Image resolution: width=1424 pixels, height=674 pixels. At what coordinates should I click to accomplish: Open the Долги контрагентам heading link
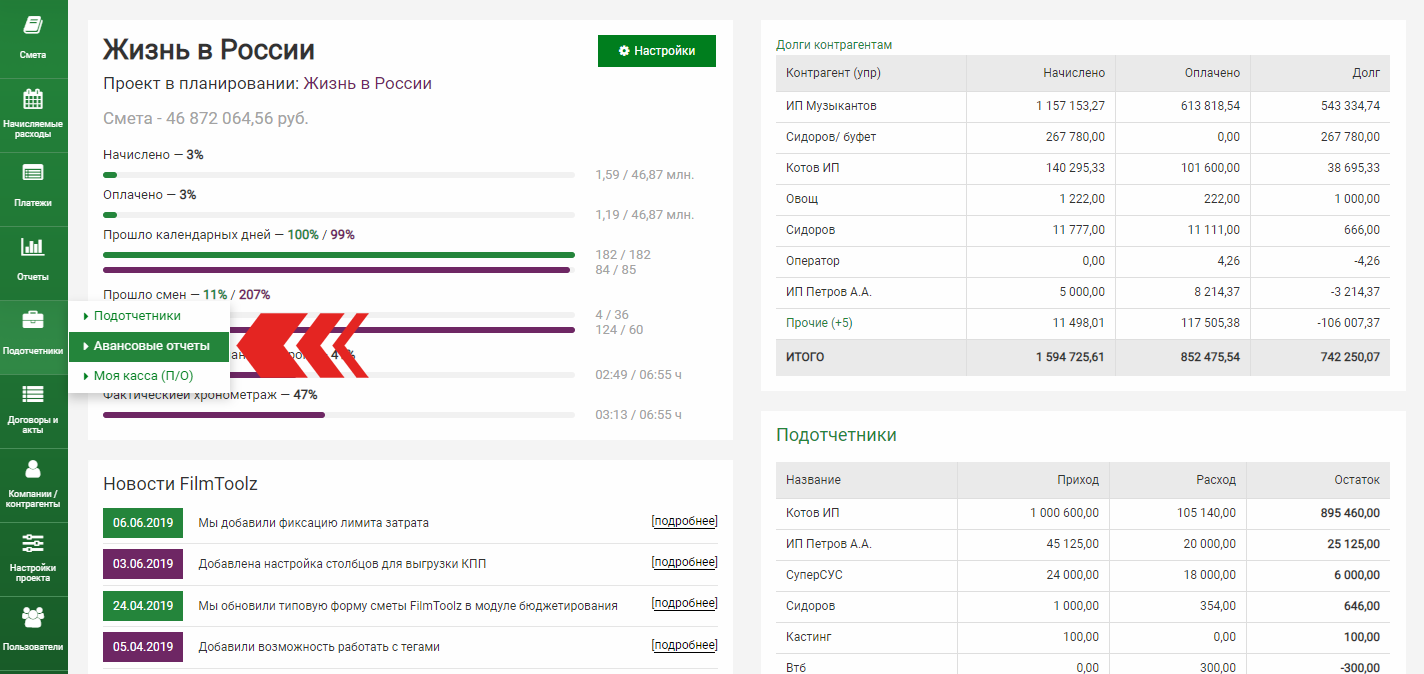click(x=834, y=45)
